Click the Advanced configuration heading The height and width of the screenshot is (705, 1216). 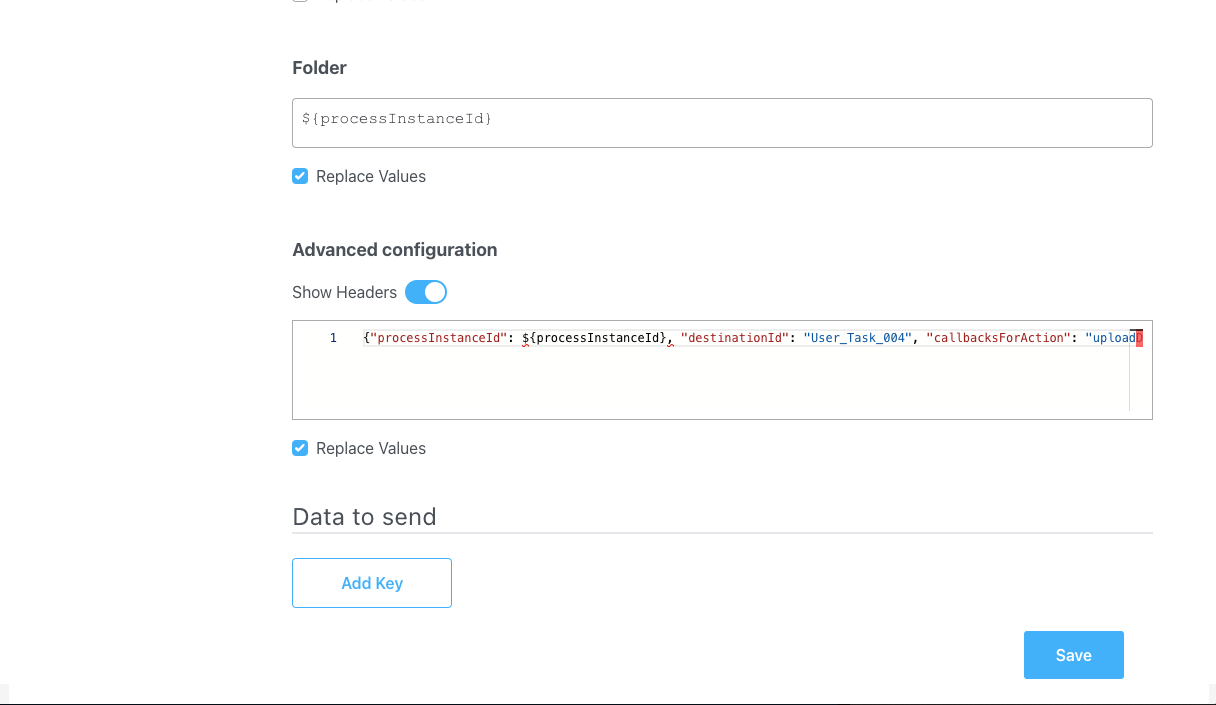(x=394, y=250)
